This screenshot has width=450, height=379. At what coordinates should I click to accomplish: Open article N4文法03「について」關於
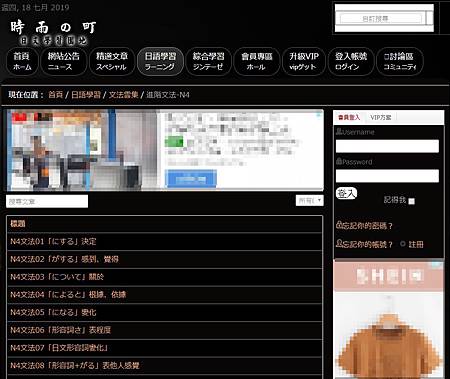57,277
